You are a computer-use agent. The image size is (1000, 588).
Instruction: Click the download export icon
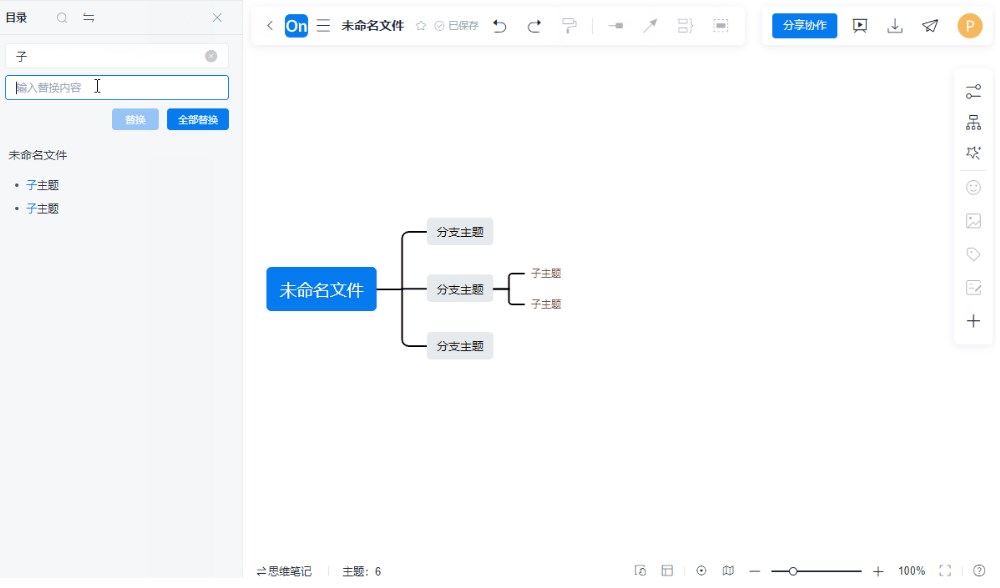[895, 26]
